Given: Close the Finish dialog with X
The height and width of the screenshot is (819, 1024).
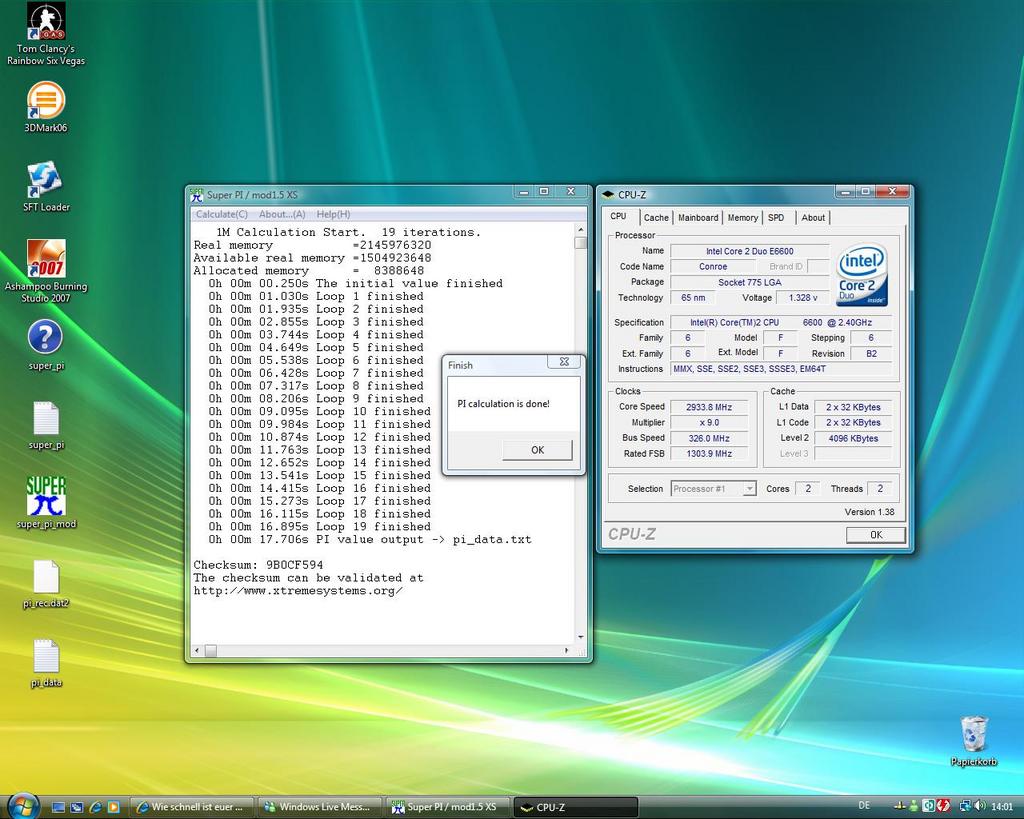Looking at the screenshot, I should pos(564,362).
